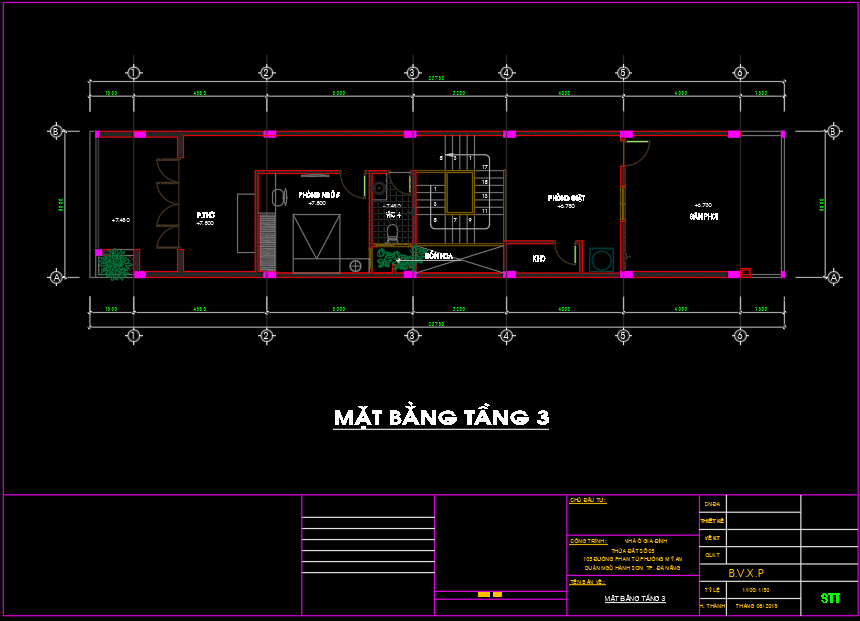Pick the hatched wardrobe in PHÒNG NGỦ 5
860x621 pixels.
point(267,241)
